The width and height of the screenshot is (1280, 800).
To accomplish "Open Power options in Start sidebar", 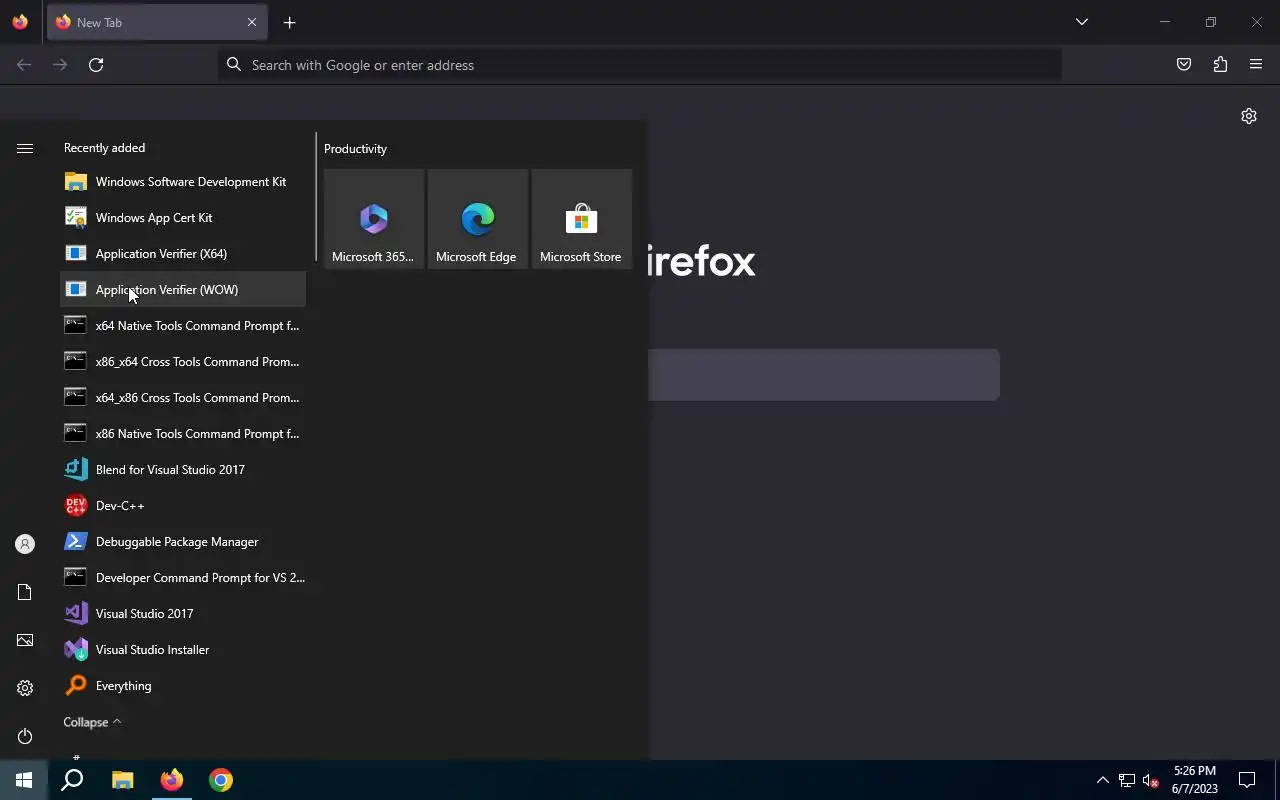I will pyautogui.click(x=25, y=736).
